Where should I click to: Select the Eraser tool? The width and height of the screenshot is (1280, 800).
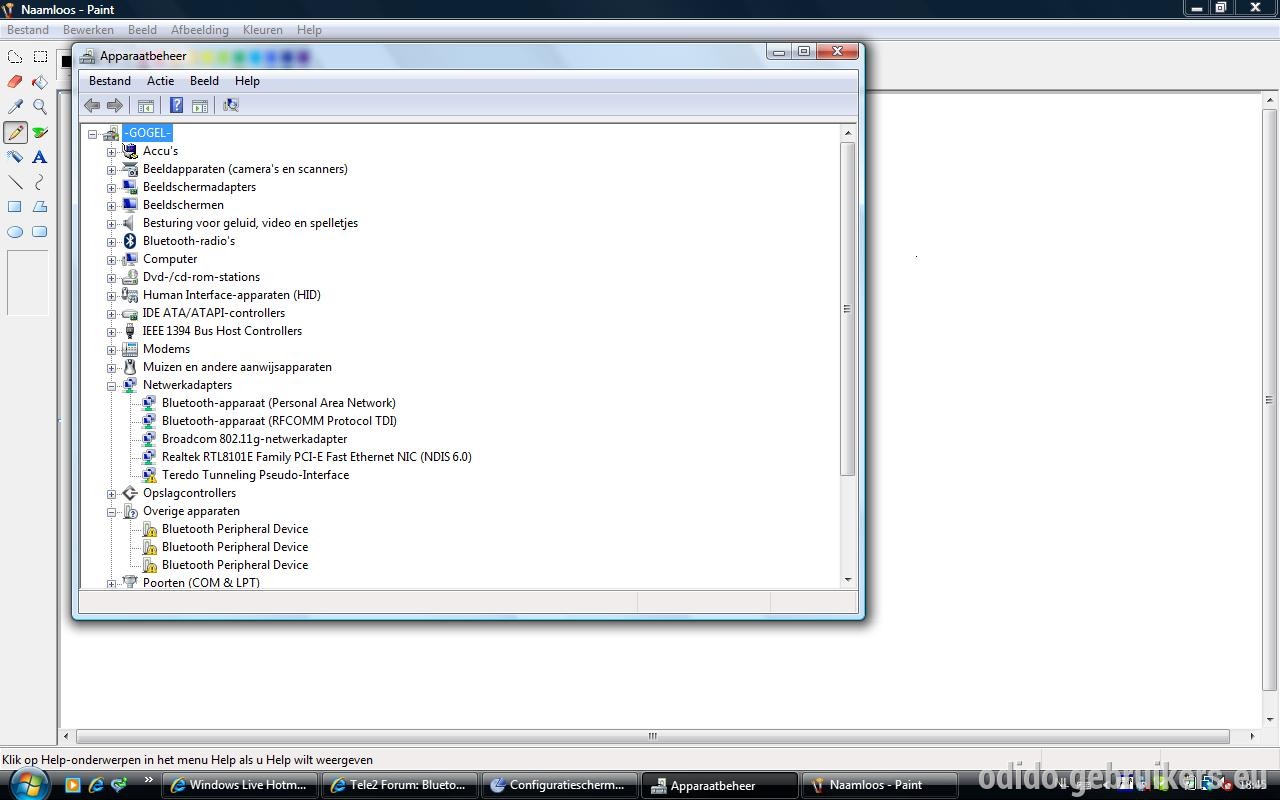pyautogui.click(x=15, y=82)
